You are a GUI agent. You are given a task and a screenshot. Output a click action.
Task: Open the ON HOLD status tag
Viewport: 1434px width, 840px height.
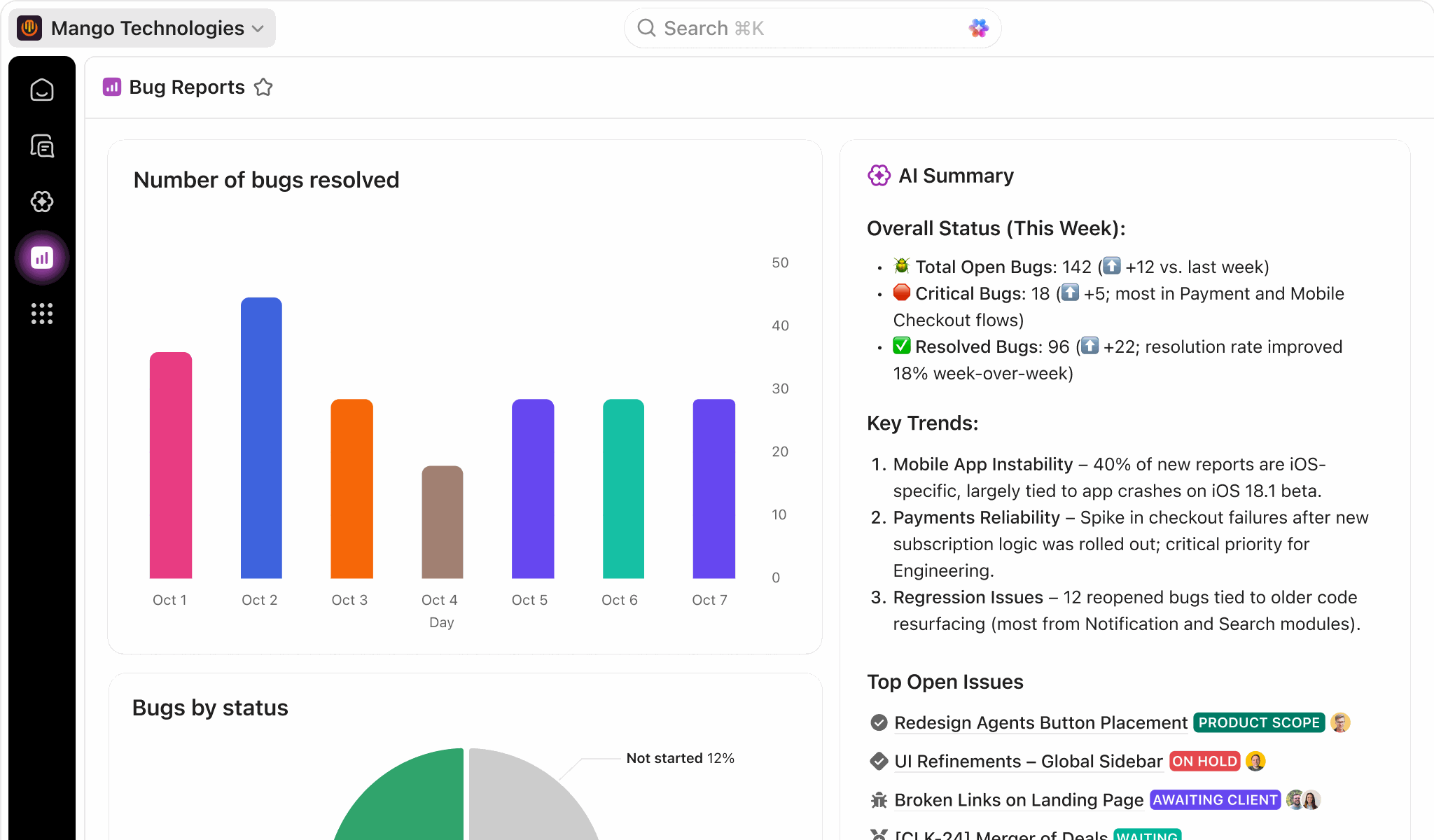click(1204, 761)
